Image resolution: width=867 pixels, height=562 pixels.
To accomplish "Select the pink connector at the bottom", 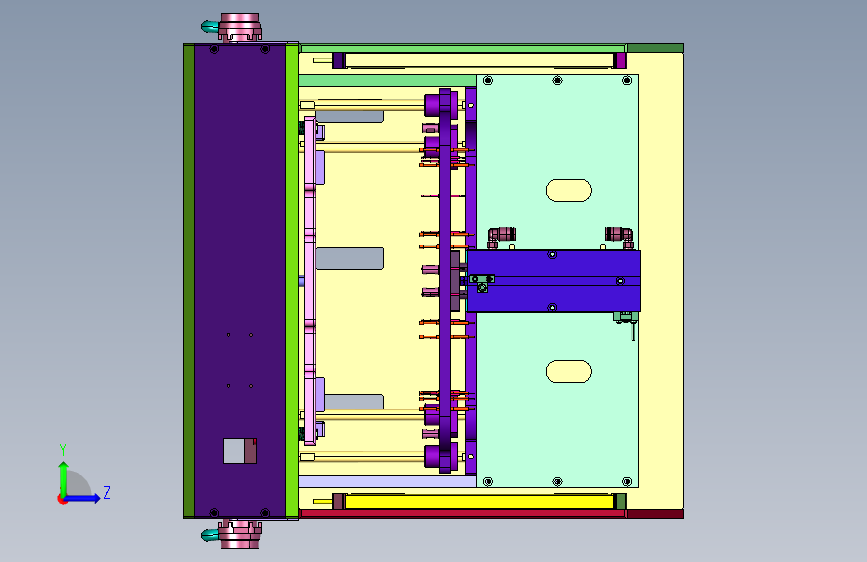I will coord(238,534).
